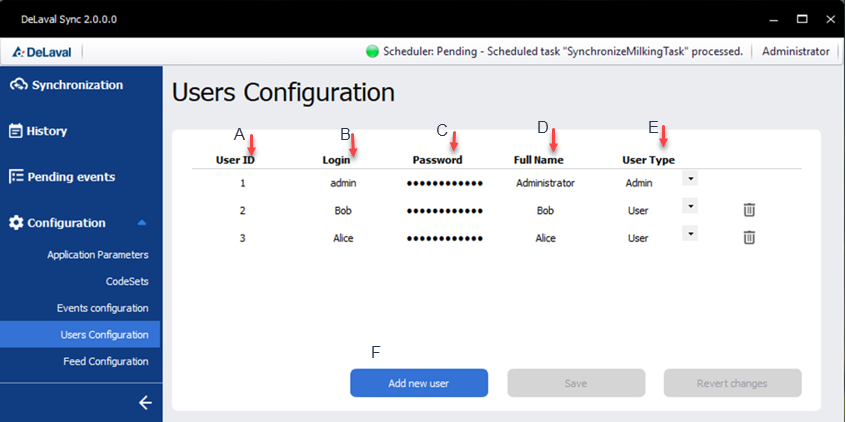Image resolution: width=846 pixels, height=422 pixels.
Task: Maximize the DeLaval Sync window
Action: coord(802,19)
